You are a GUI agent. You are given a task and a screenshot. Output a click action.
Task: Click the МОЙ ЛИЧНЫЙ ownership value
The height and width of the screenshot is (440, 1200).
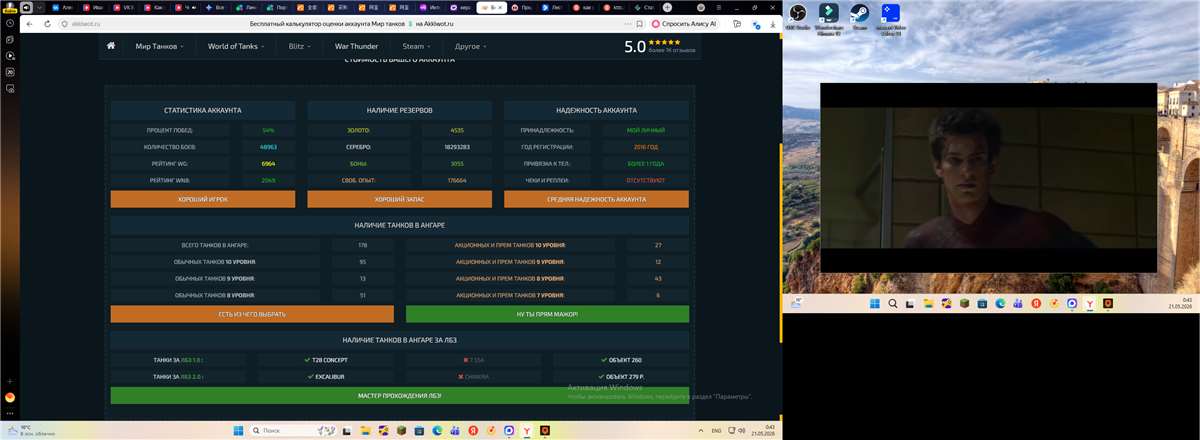point(645,130)
